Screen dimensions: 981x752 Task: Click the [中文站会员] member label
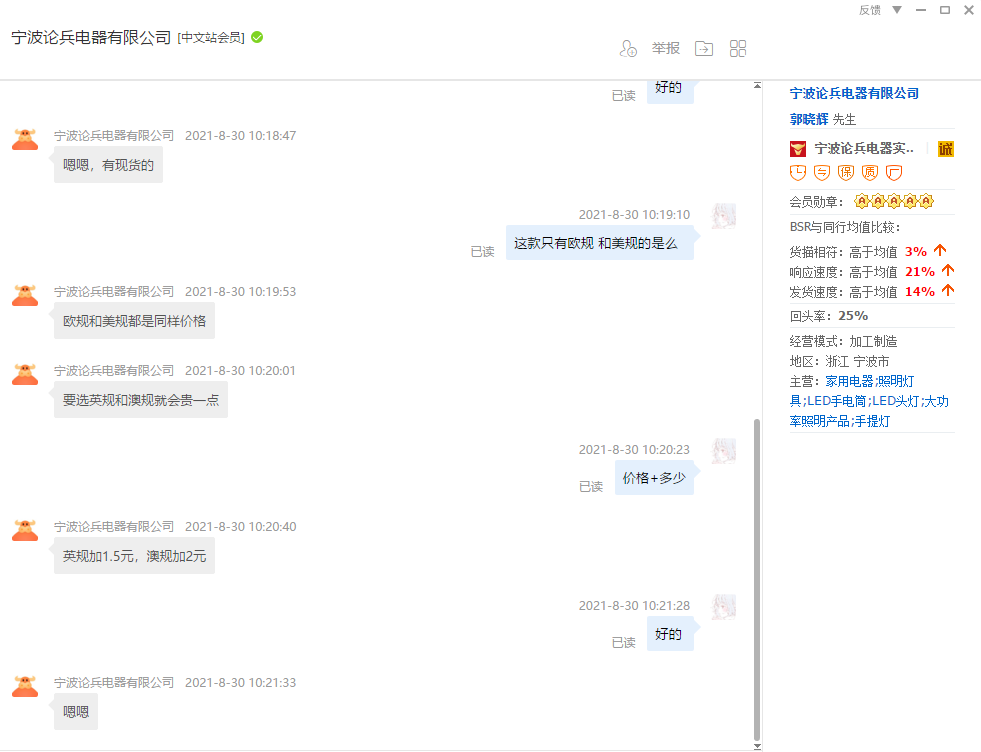(211, 38)
